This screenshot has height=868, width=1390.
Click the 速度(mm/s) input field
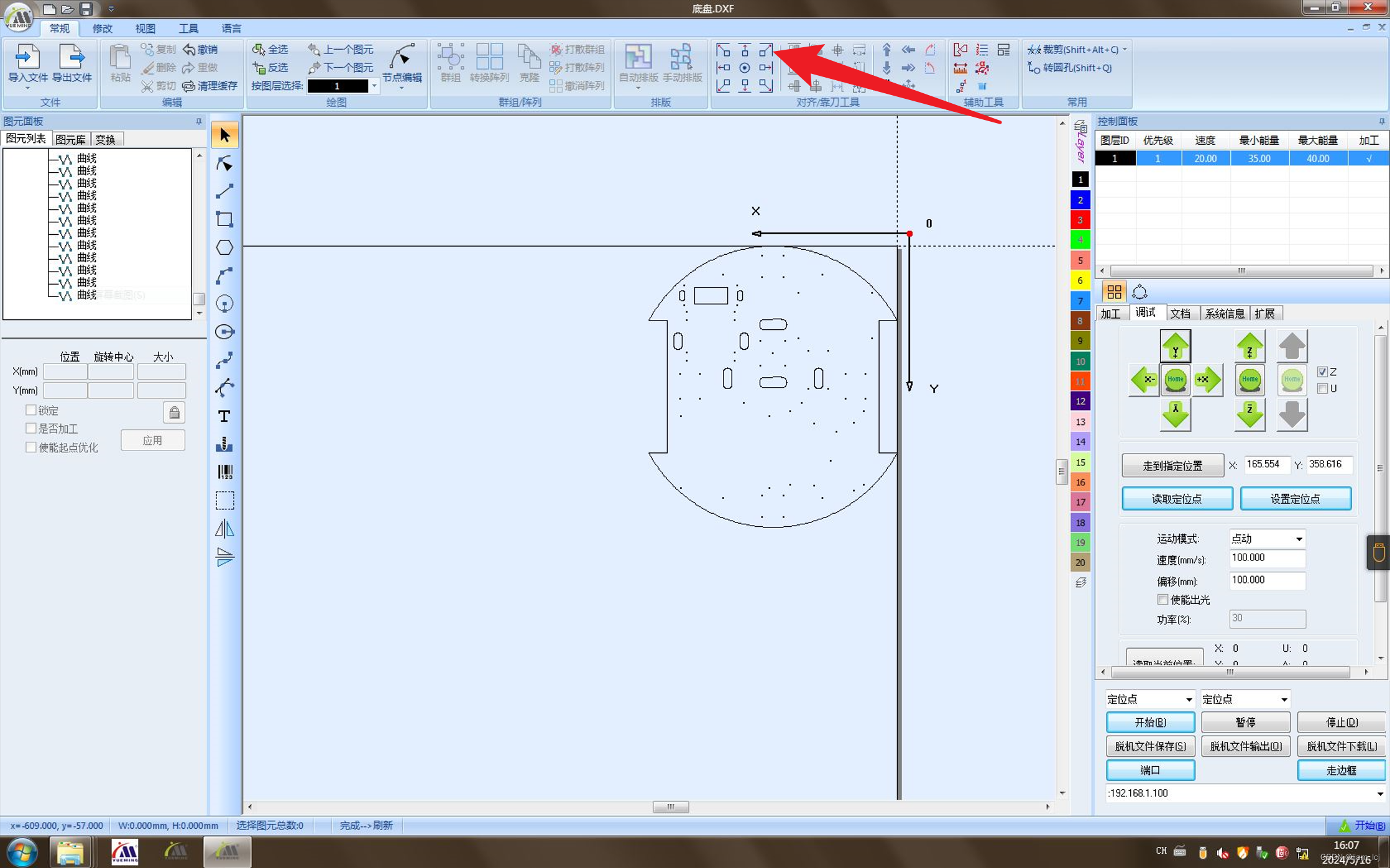1267,558
